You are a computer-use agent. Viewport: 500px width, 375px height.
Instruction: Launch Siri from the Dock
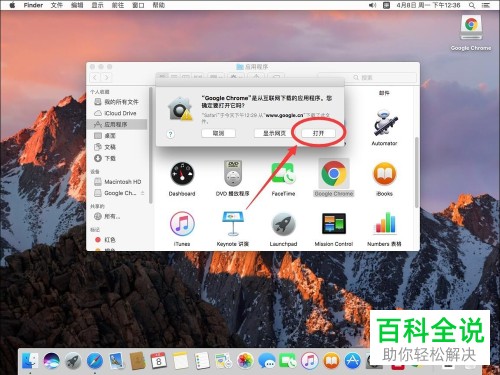51,361
